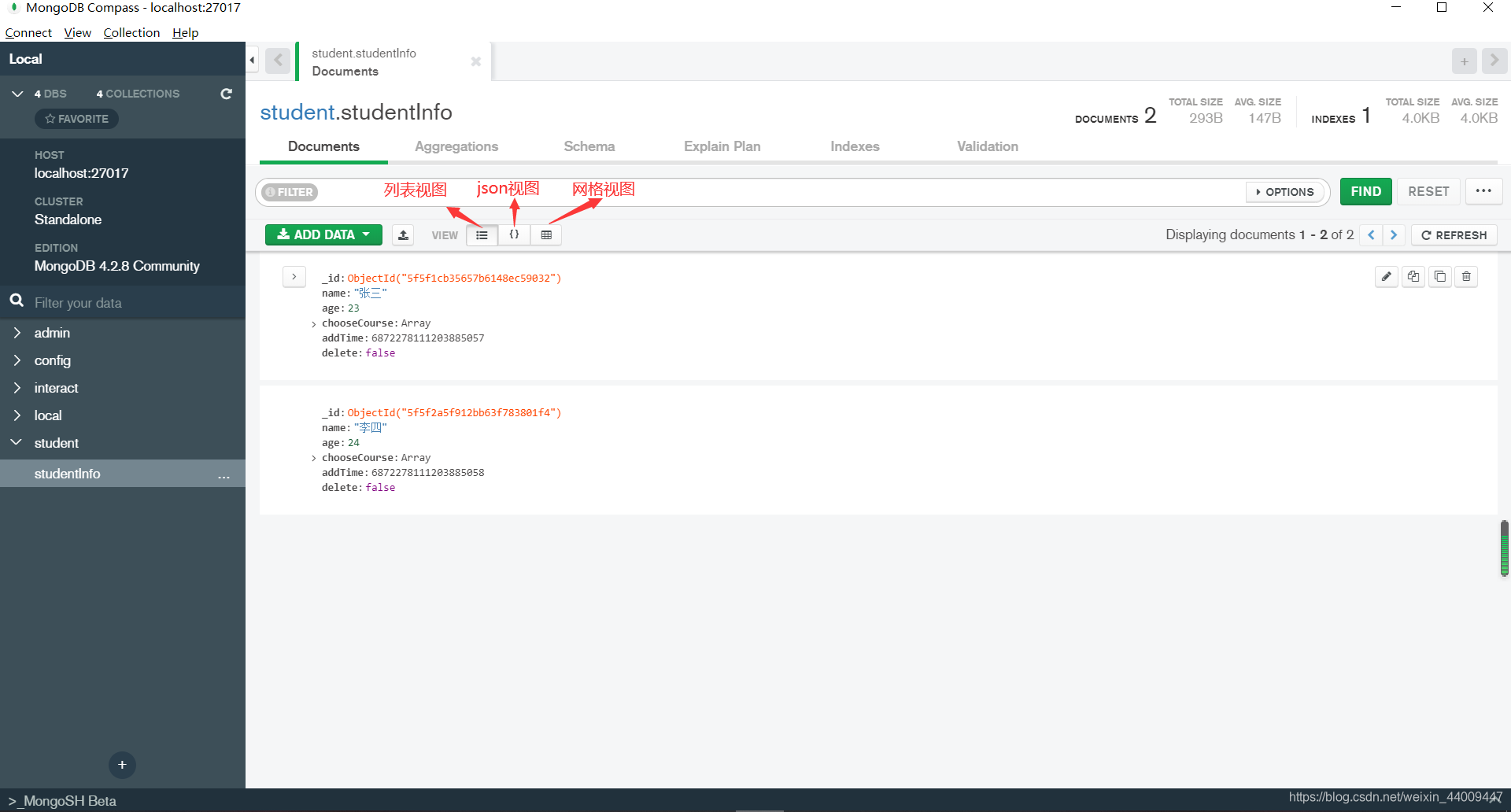Image resolution: width=1511 pixels, height=812 pixels.
Task: Switch to JSON view
Action: 514,234
